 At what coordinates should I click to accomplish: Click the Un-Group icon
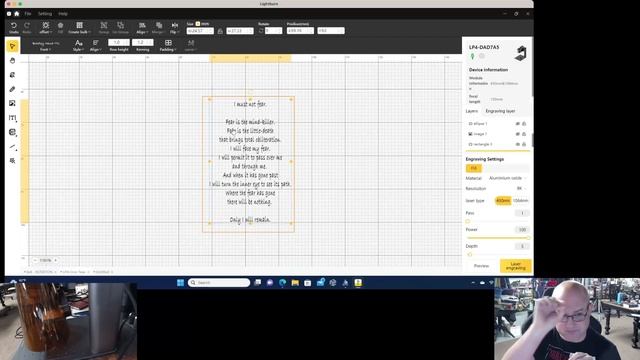pos(120,26)
